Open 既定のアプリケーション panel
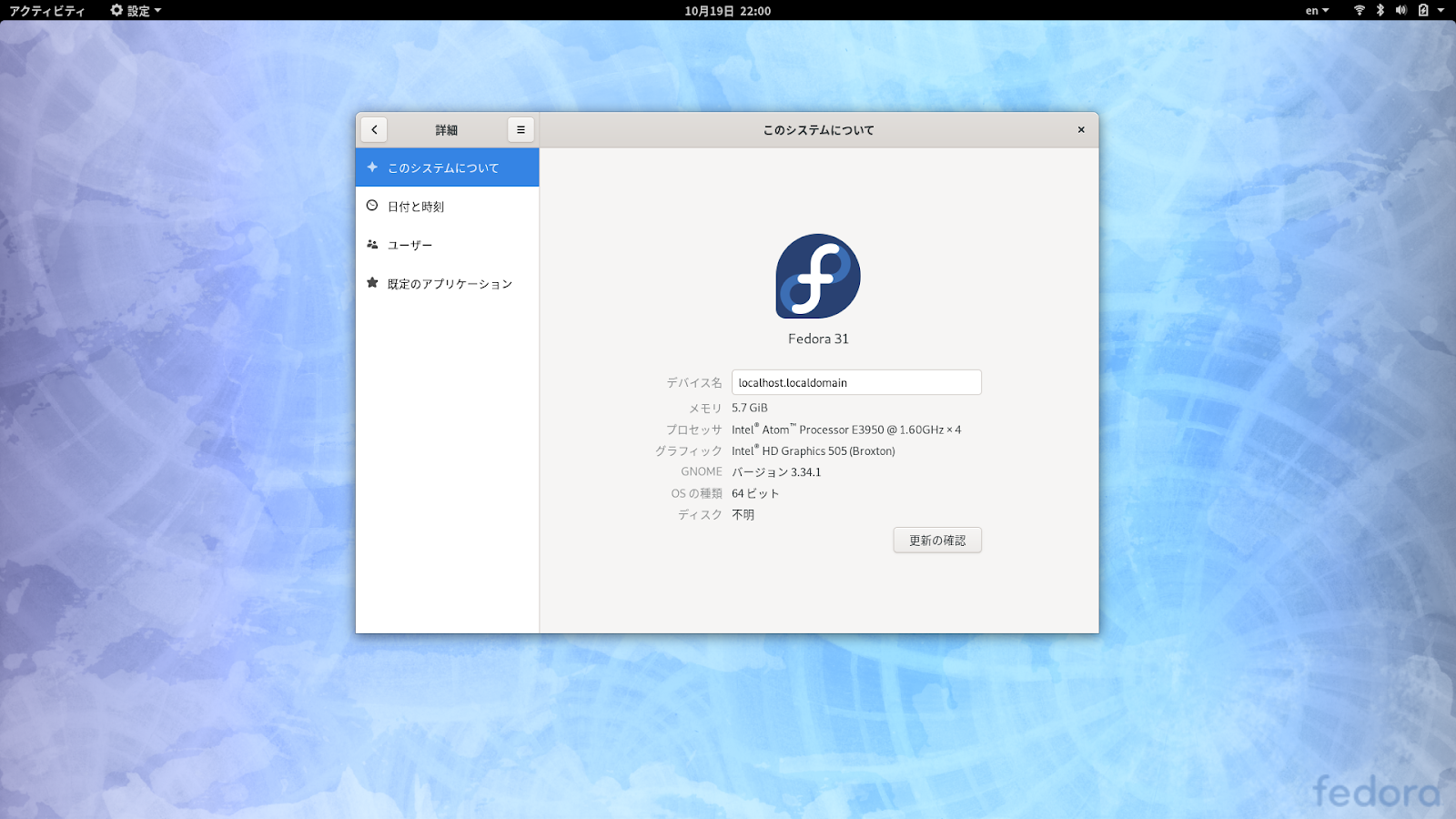This screenshot has height=819, width=1456. (x=447, y=284)
